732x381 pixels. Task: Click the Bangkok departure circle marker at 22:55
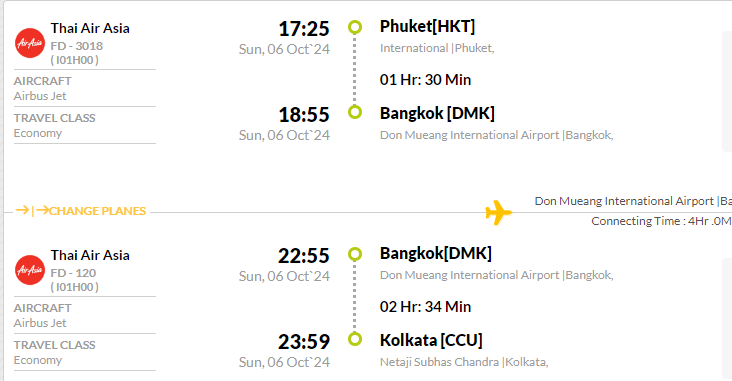click(x=355, y=254)
